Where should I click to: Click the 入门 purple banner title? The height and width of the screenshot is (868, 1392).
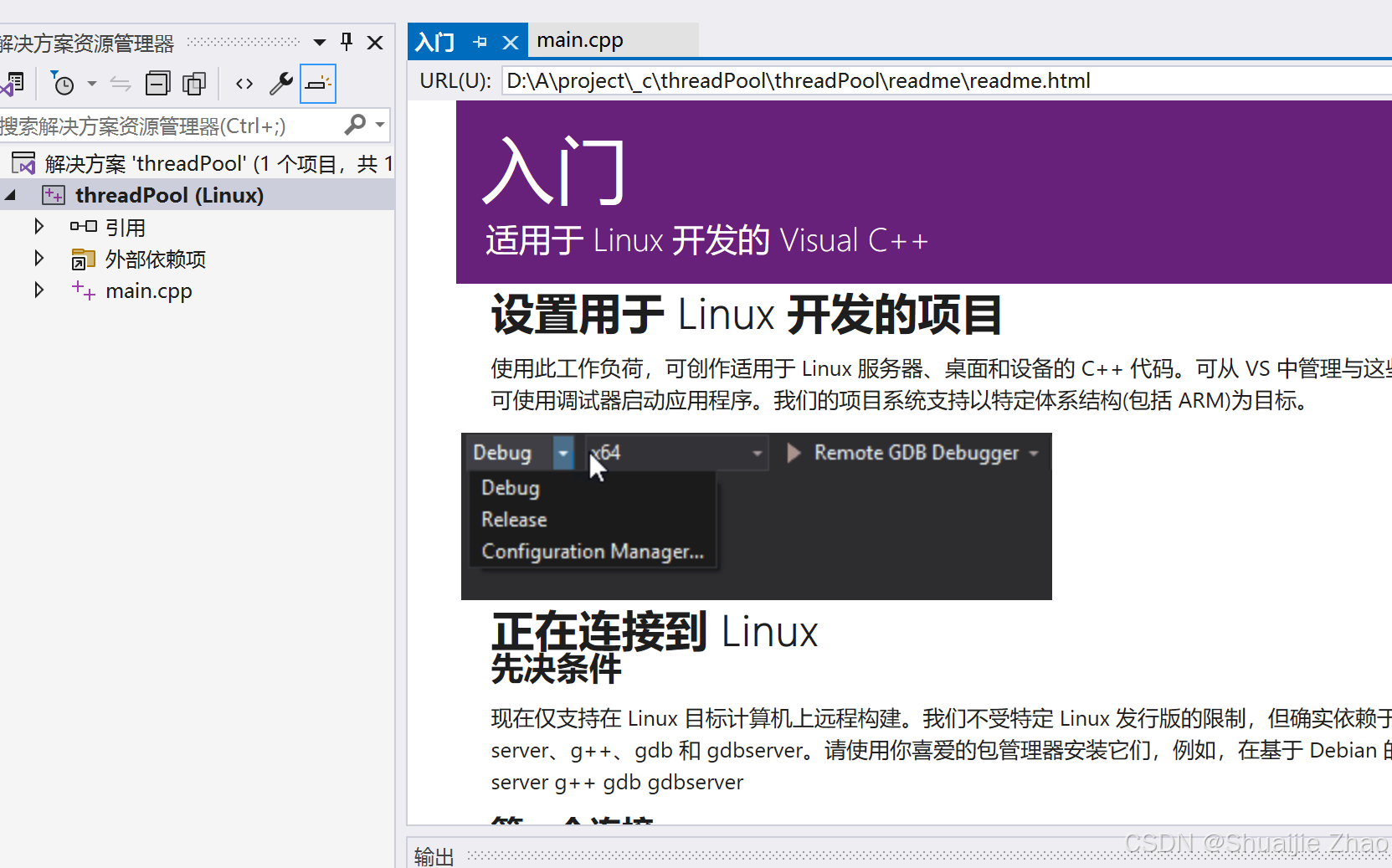pos(554,171)
